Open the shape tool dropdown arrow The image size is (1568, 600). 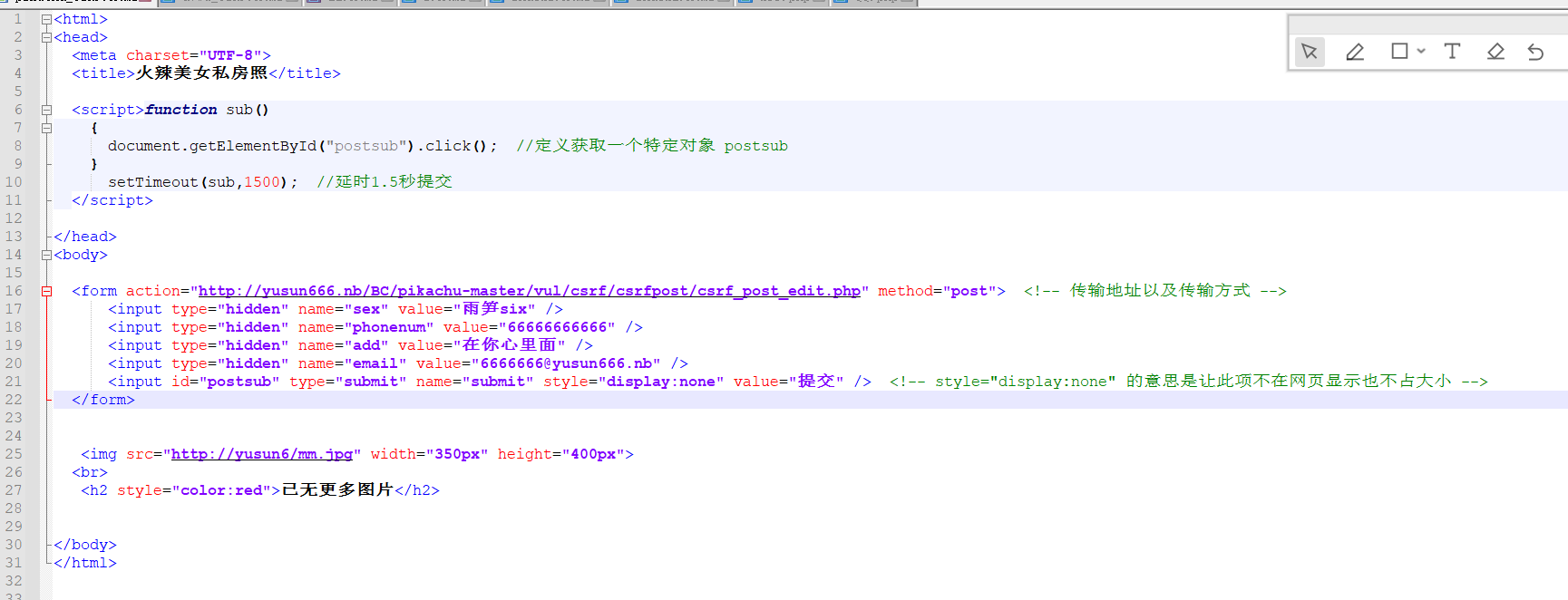pyautogui.click(x=1421, y=51)
